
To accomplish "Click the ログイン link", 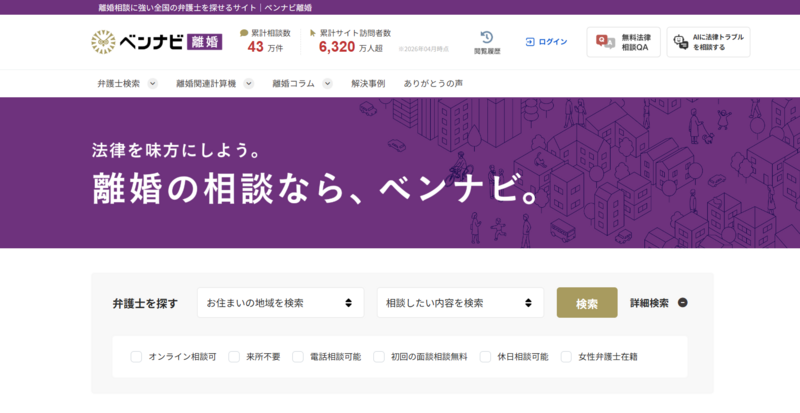I will tap(553, 42).
